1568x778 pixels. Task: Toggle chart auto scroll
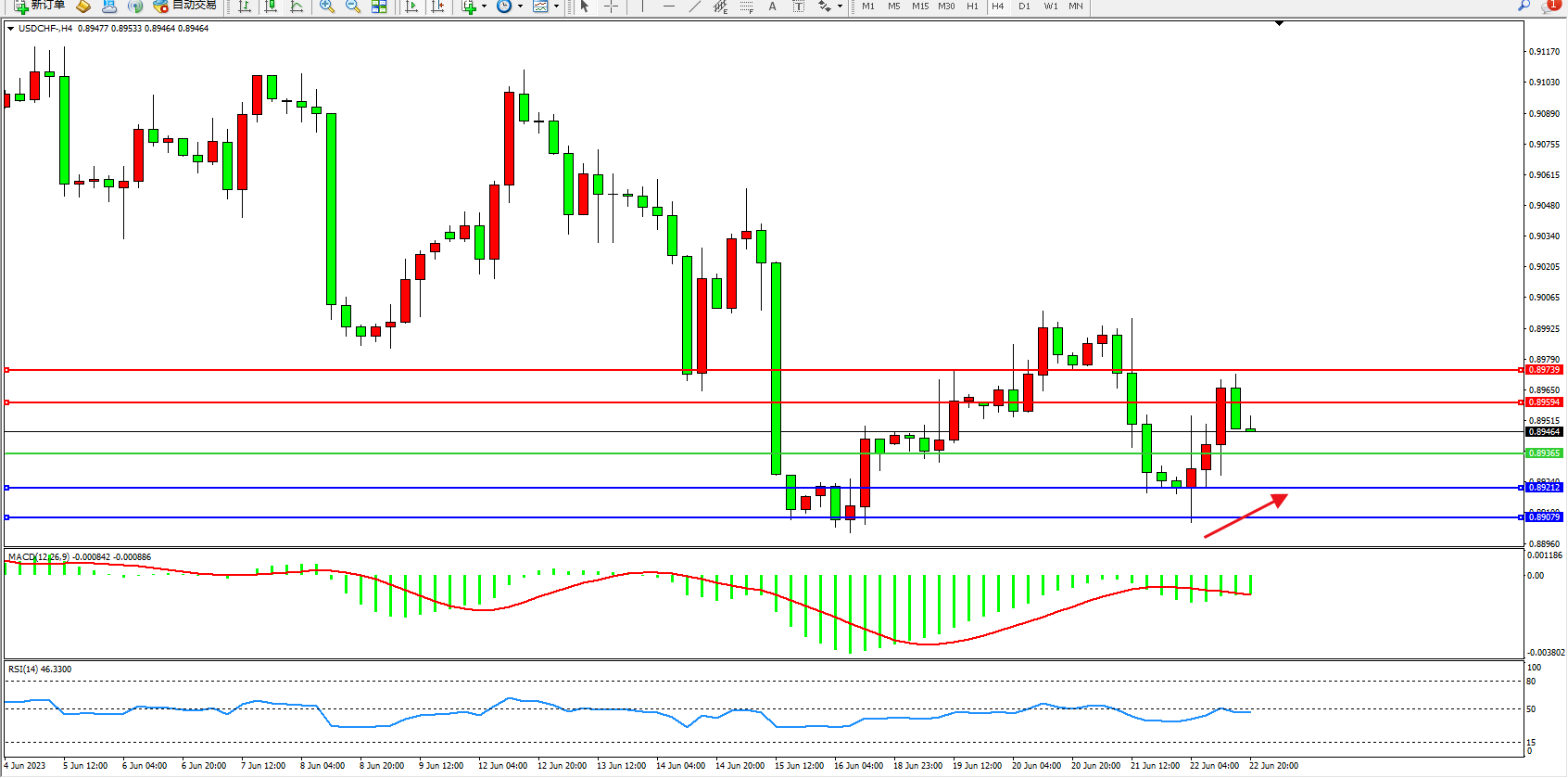pyautogui.click(x=411, y=6)
